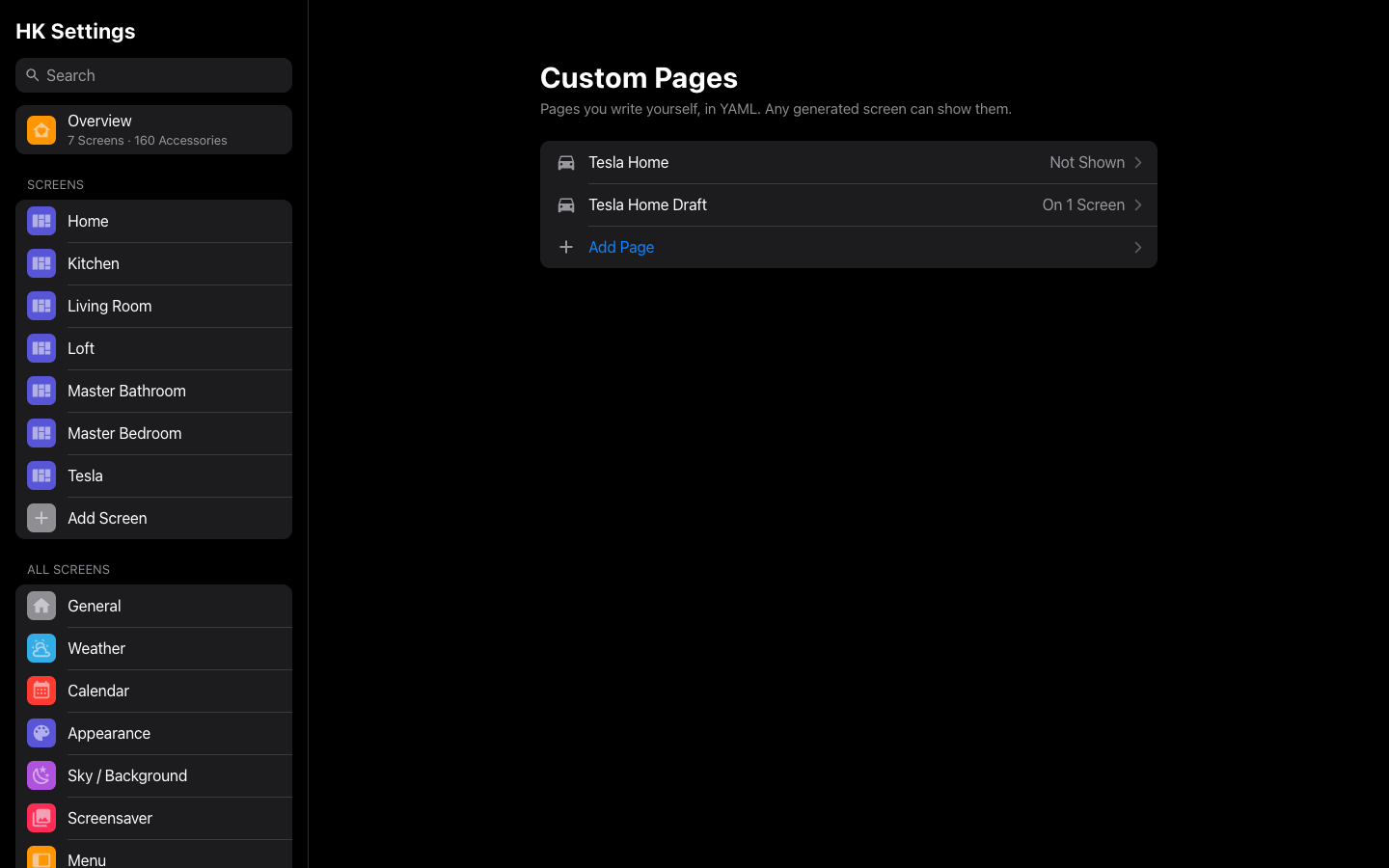Select the Master Bathroom screen icon
This screenshot has height=868, width=1389.
point(41,391)
